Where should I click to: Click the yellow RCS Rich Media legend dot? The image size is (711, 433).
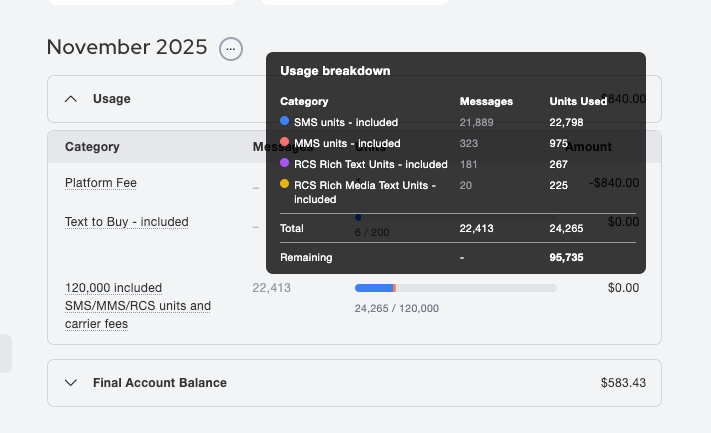[x=285, y=185]
